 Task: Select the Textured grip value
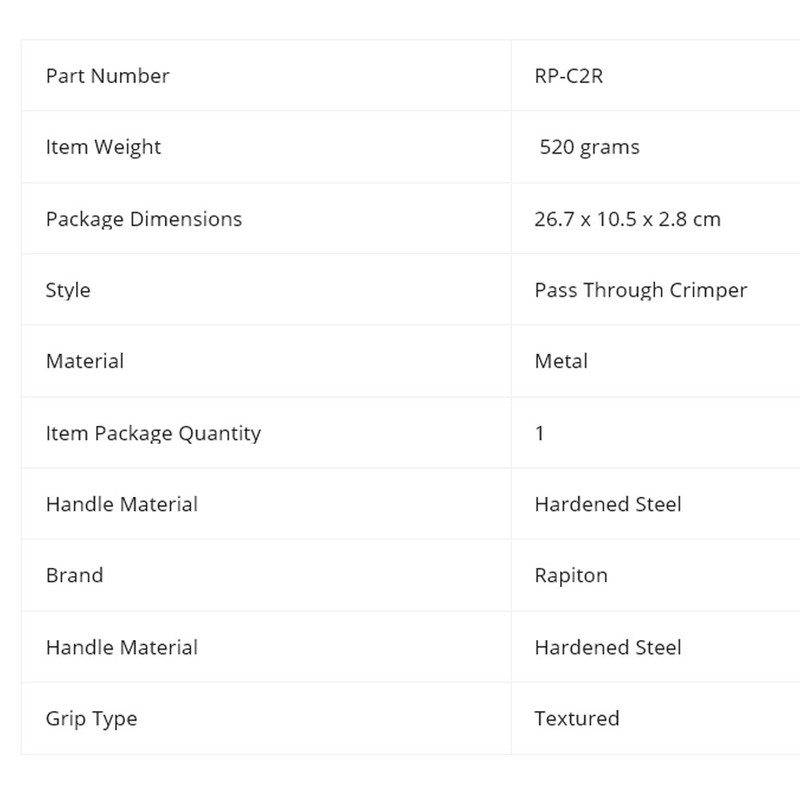[577, 718]
